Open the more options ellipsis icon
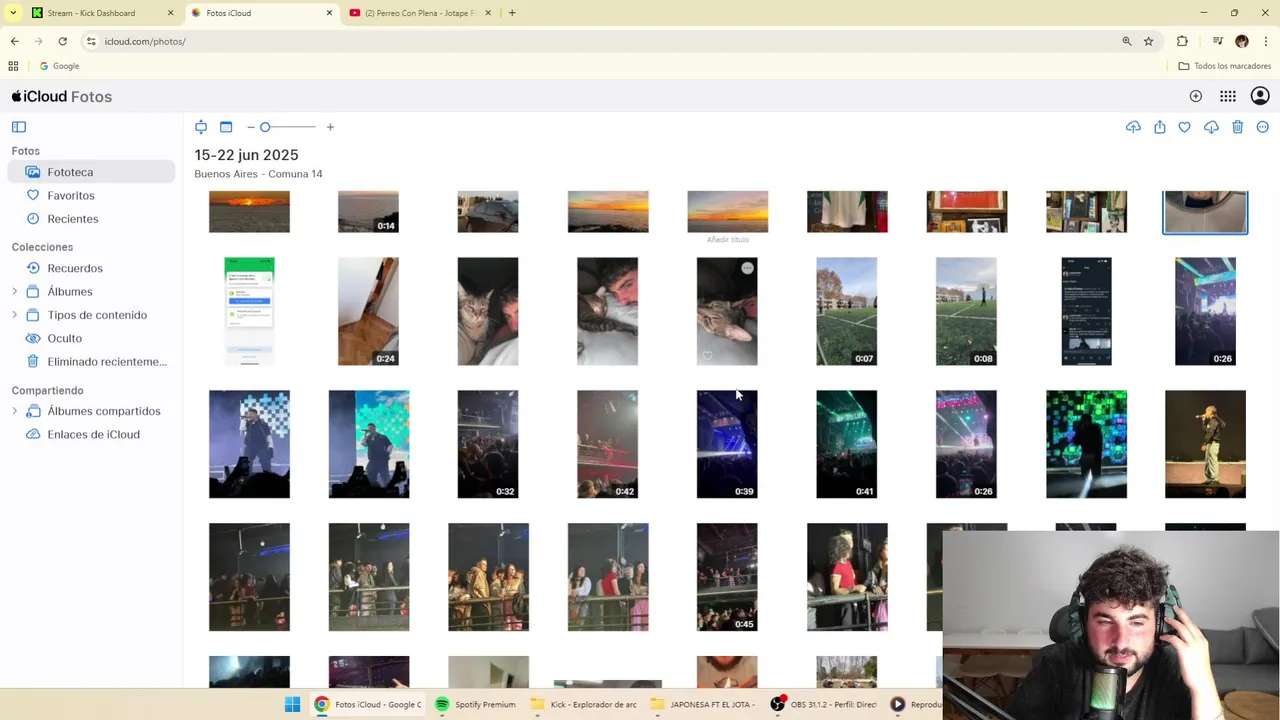 coord(1263,127)
